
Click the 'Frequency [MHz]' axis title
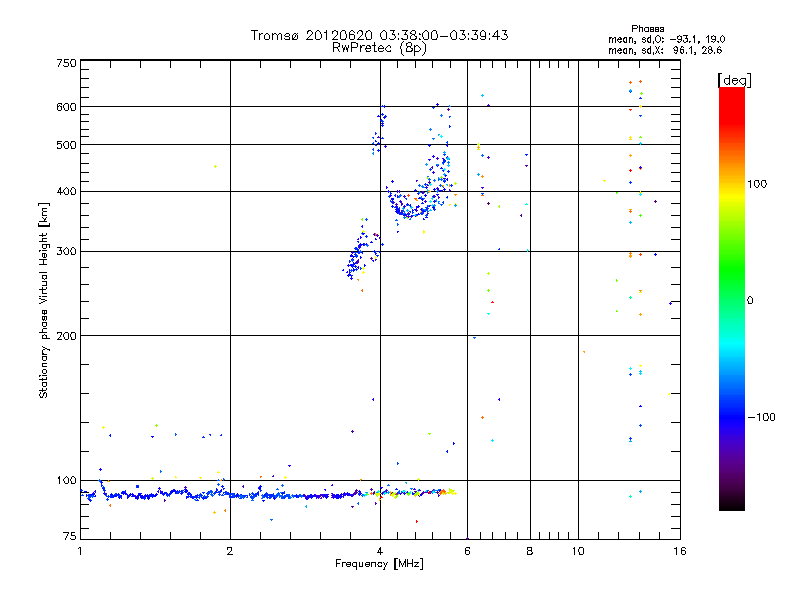379,564
